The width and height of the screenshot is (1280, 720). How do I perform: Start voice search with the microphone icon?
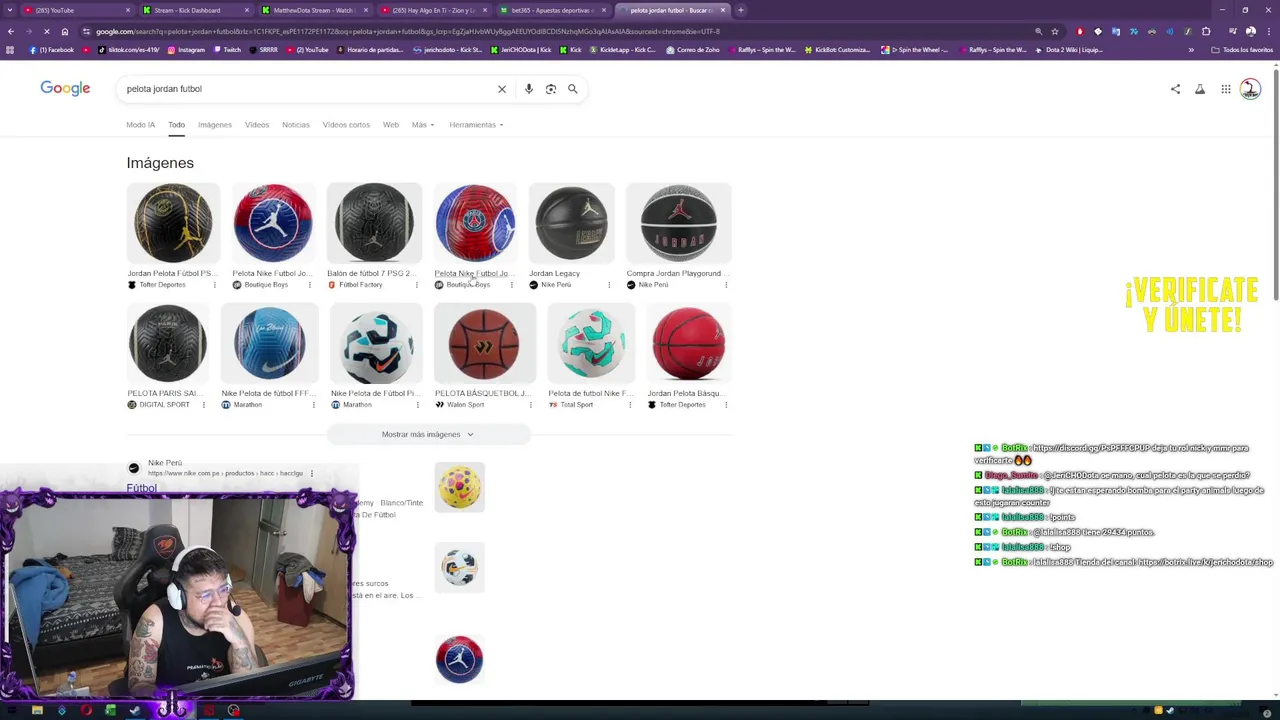click(x=528, y=89)
